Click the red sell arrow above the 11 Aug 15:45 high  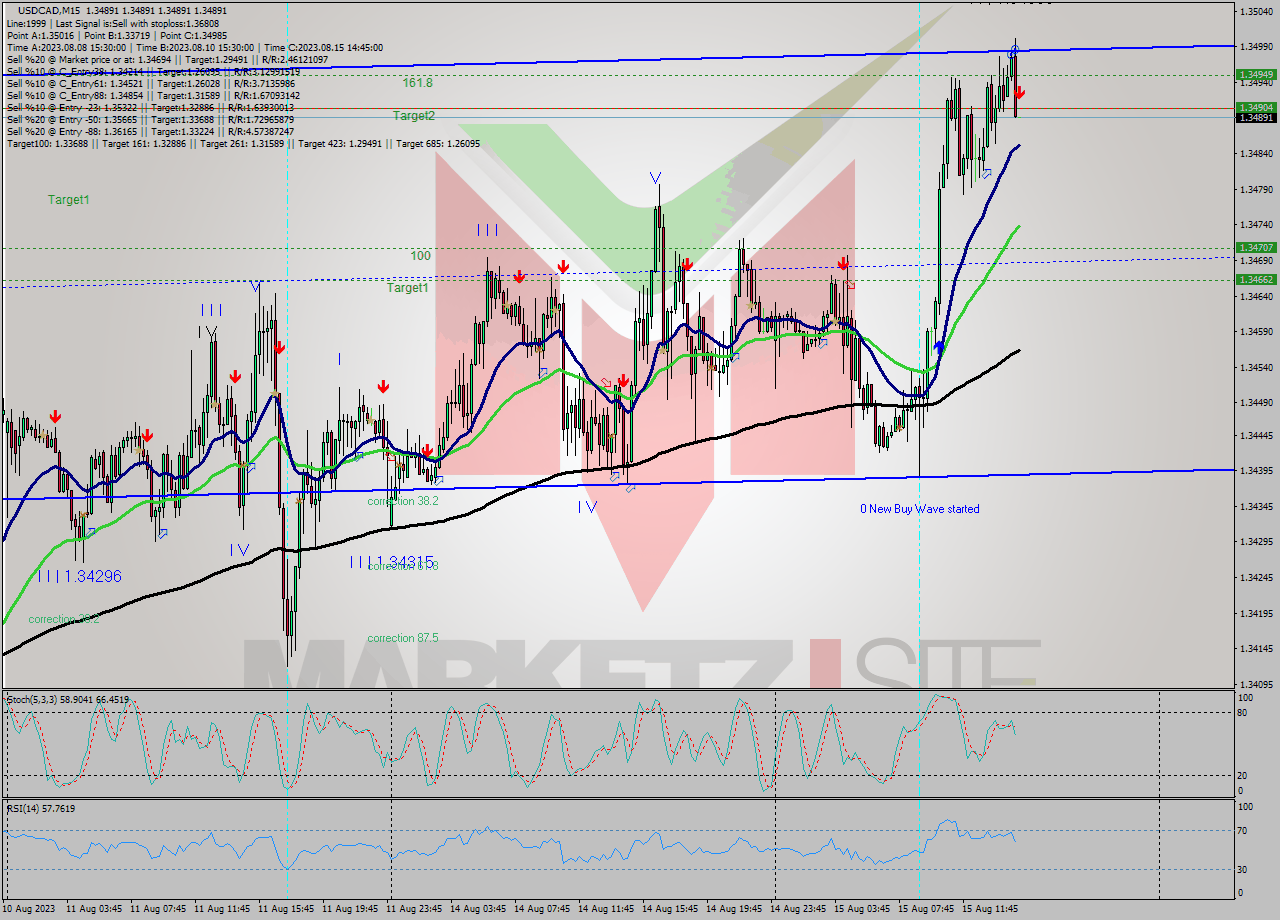[278, 348]
